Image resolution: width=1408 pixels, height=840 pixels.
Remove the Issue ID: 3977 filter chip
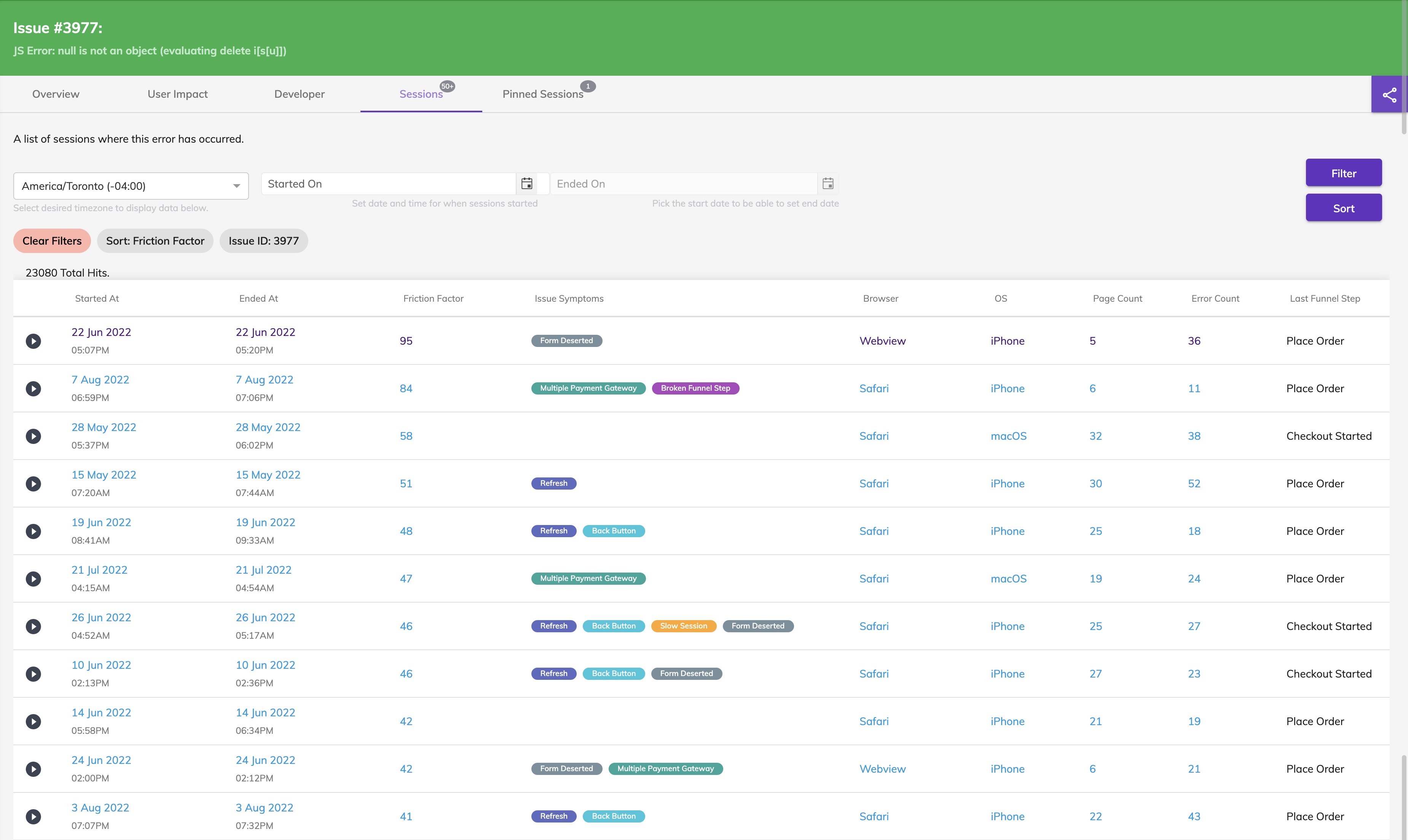[x=263, y=240]
